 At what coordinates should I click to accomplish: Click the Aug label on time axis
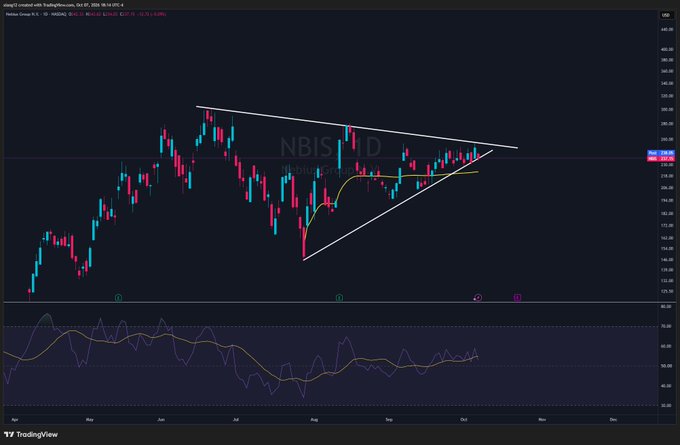[x=314, y=420]
